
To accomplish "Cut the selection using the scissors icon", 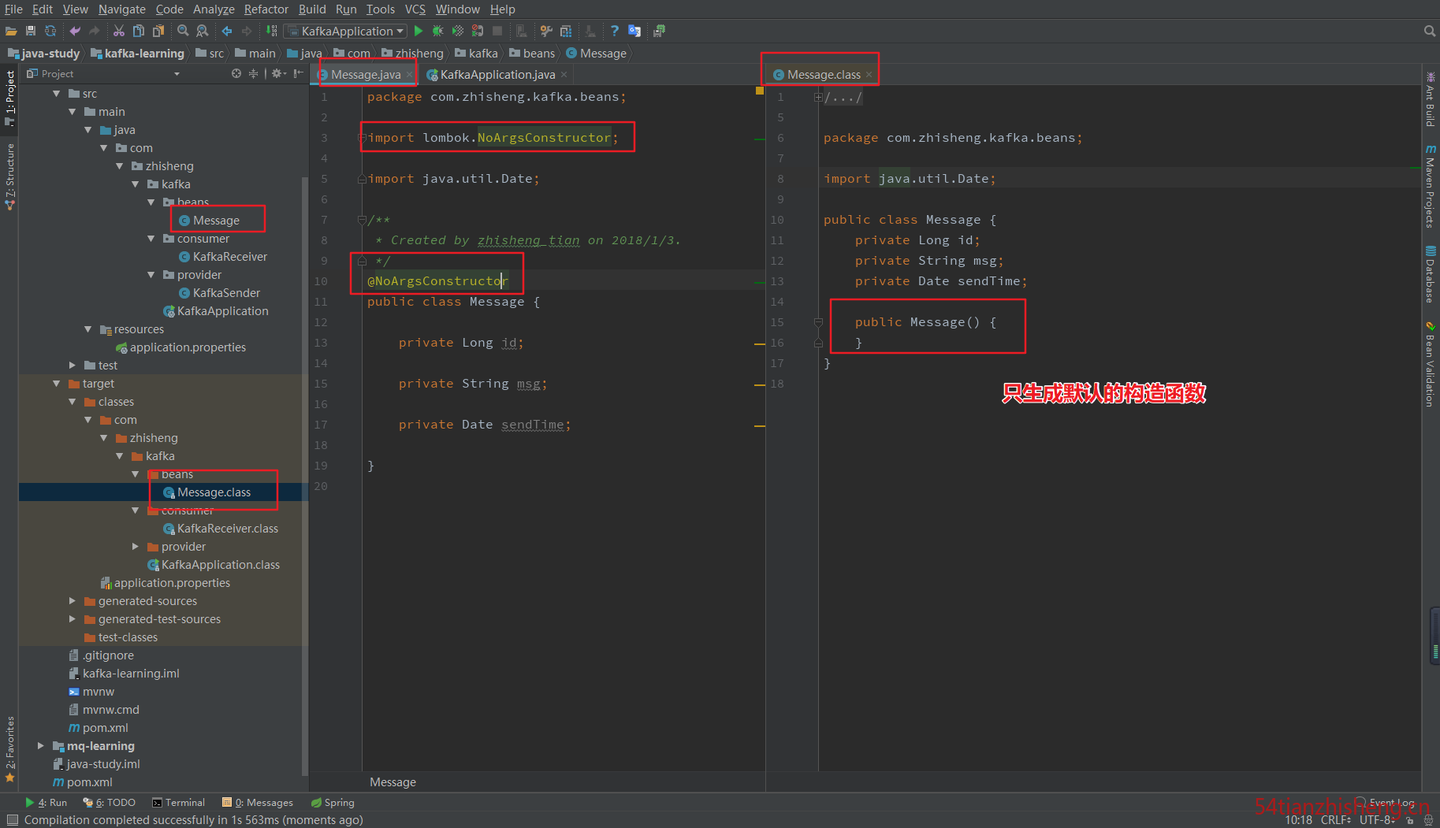I will click(118, 31).
